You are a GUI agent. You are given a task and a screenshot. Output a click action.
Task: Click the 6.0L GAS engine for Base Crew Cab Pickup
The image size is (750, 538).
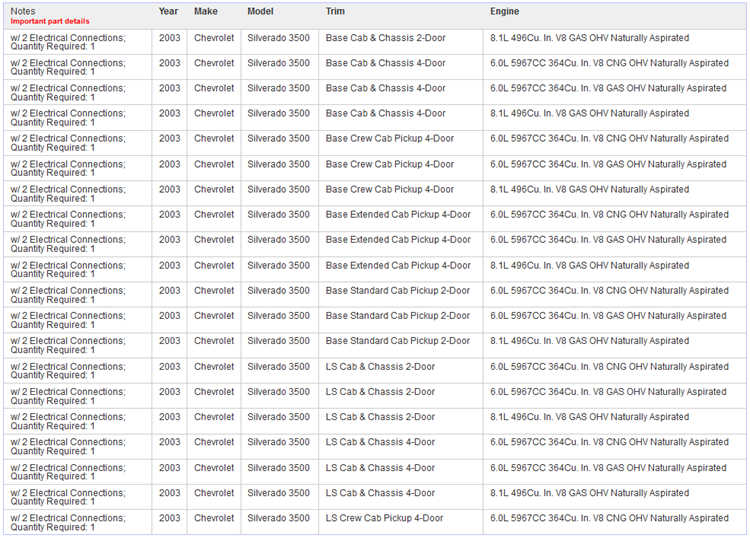tap(608, 164)
